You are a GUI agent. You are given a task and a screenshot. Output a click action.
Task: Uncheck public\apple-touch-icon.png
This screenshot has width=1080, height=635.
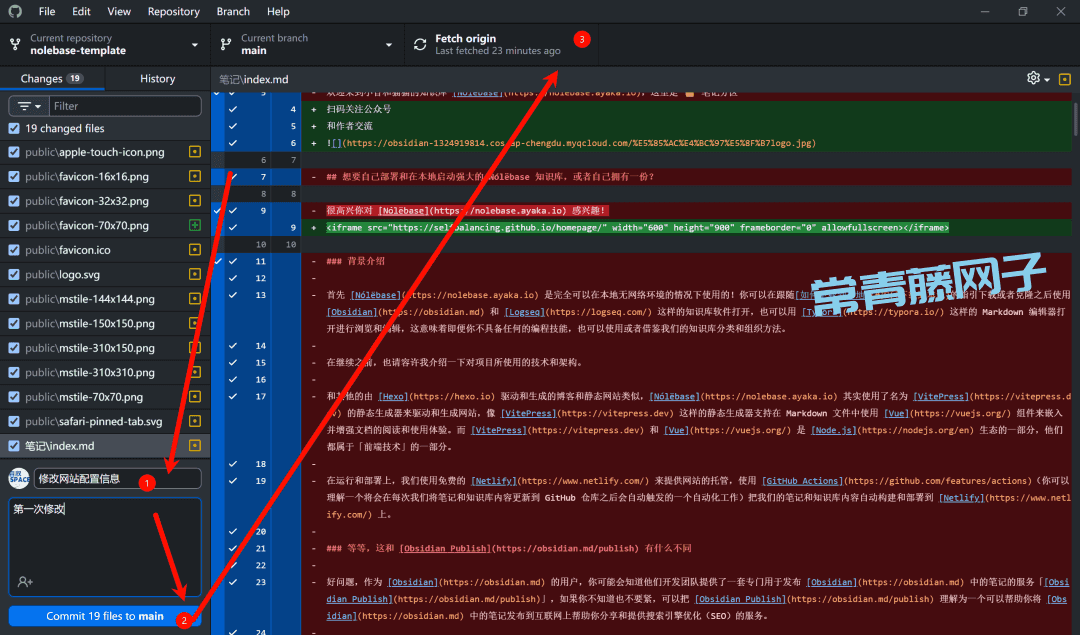[14, 152]
